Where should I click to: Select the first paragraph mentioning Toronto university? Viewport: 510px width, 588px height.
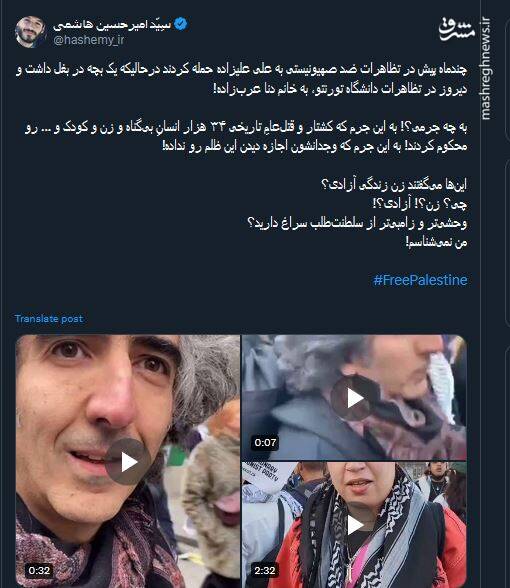[242, 79]
